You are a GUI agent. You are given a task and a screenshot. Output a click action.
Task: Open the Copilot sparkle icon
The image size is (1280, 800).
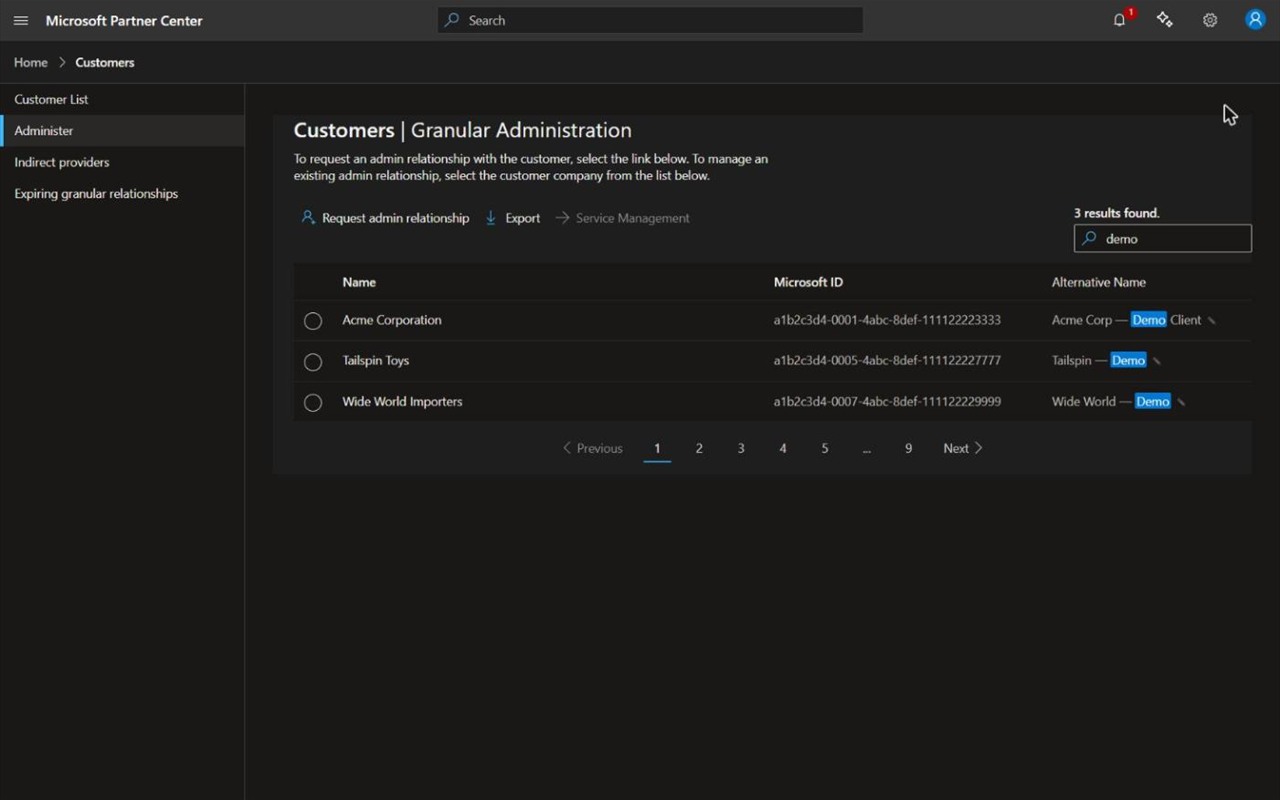(x=1165, y=20)
